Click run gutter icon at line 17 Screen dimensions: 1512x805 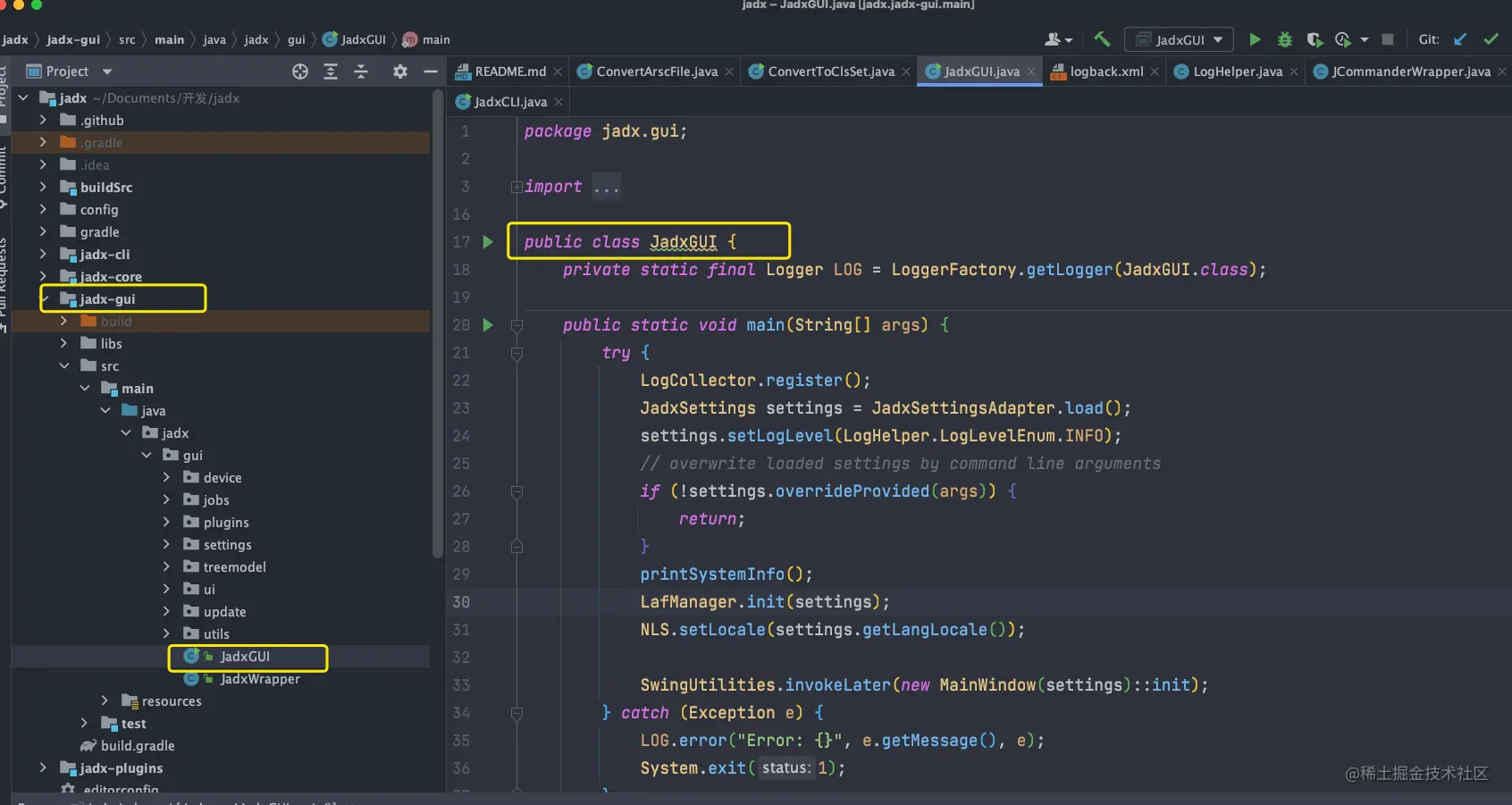pyautogui.click(x=488, y=241)
